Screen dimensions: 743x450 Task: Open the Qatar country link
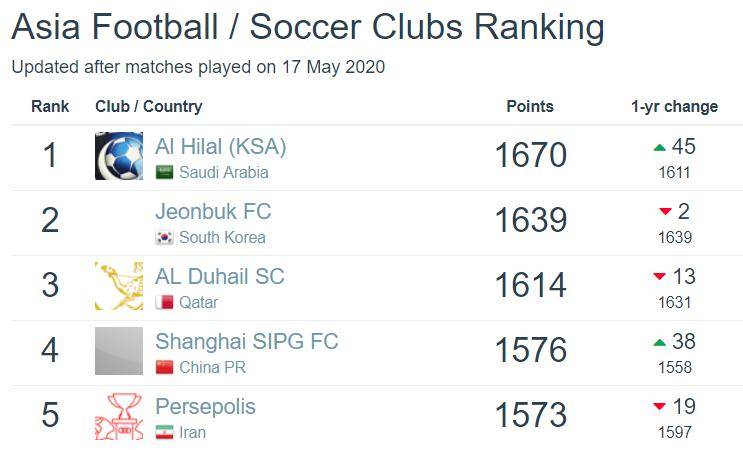(x=199, y=302)
